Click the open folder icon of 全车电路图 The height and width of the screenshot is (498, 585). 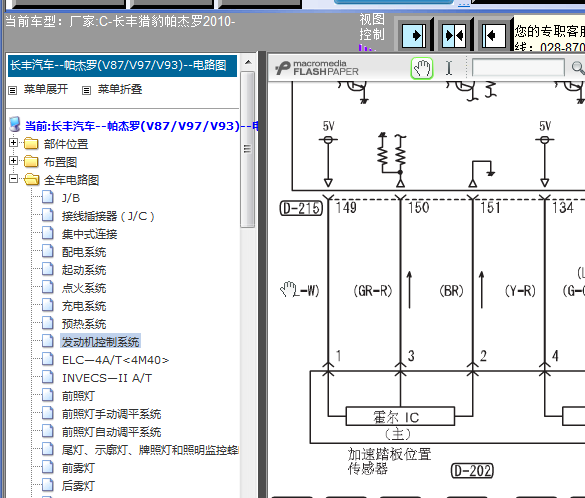32,179
